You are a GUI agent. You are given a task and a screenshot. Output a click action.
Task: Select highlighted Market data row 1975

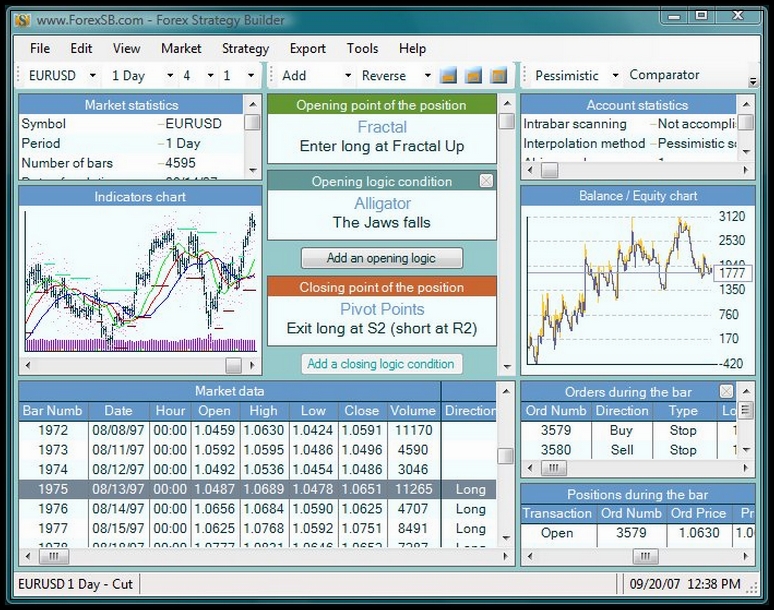(257, 489)
